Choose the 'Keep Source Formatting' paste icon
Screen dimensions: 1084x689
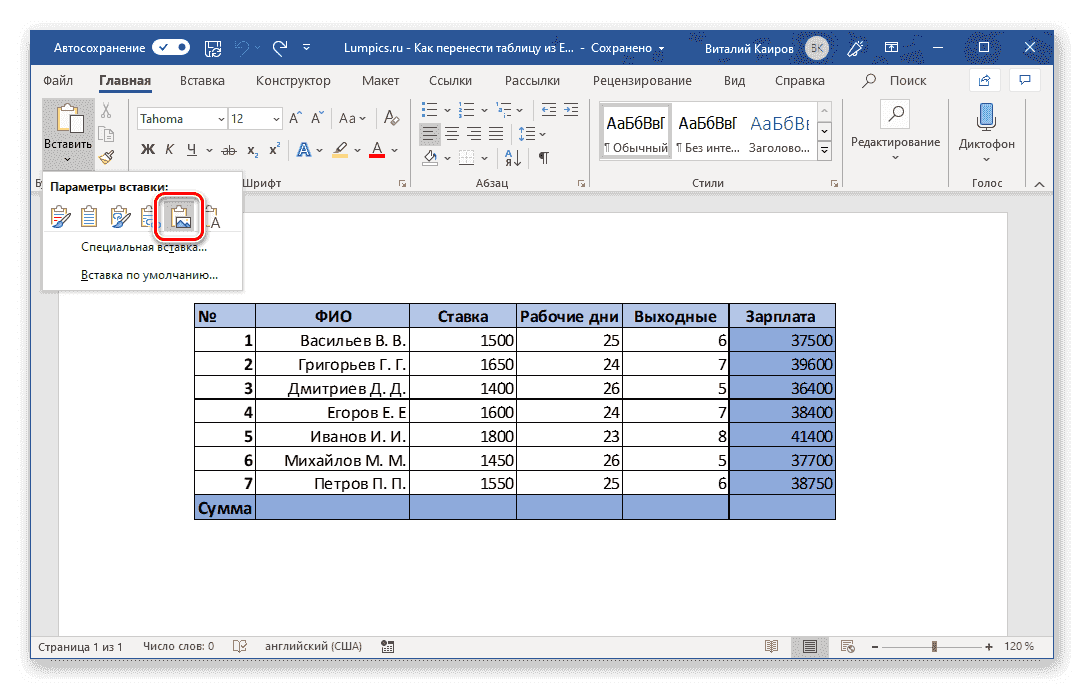pos(59,216)
